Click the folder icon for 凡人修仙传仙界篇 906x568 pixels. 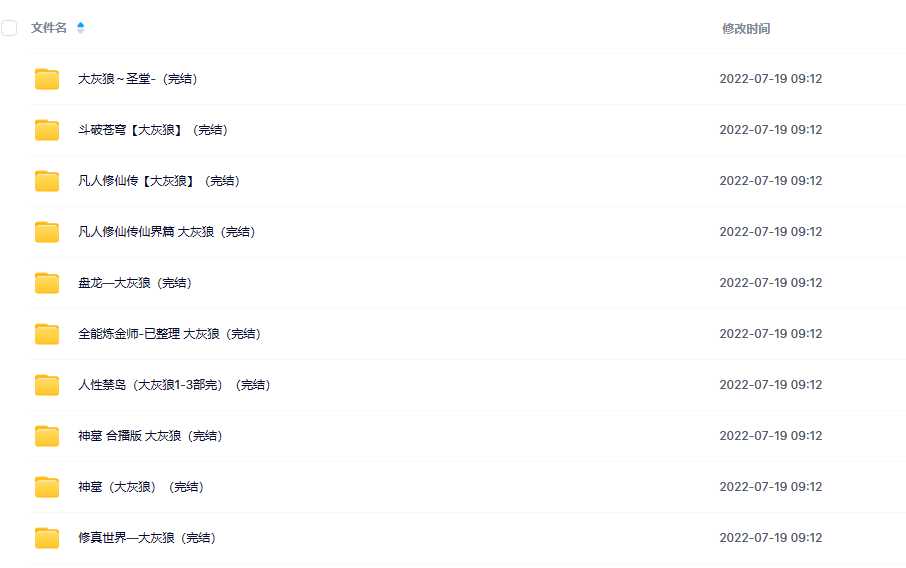click(x=47, y=232)
